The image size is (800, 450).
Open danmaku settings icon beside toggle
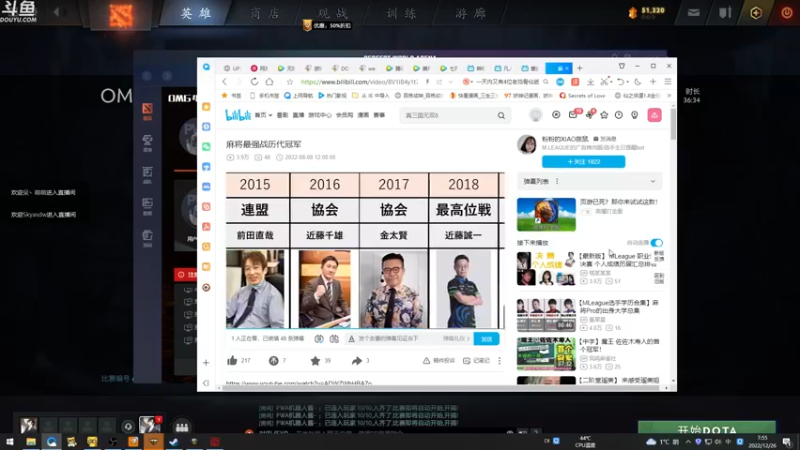pyautogui.click(x=334, y=339)
